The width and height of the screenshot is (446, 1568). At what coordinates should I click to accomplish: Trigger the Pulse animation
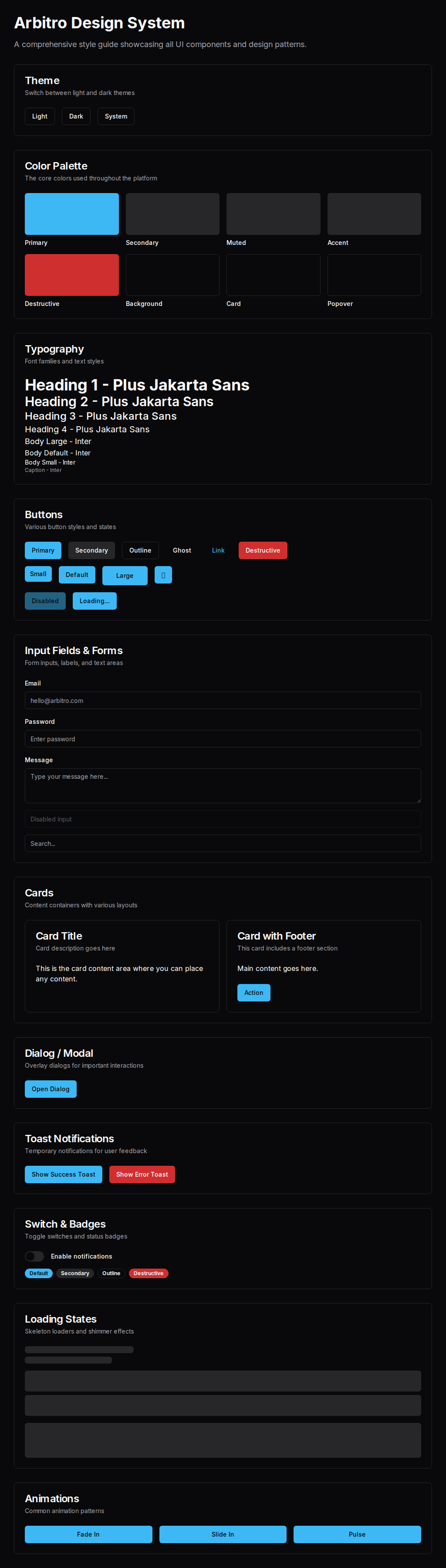(x=357, y=1534)
